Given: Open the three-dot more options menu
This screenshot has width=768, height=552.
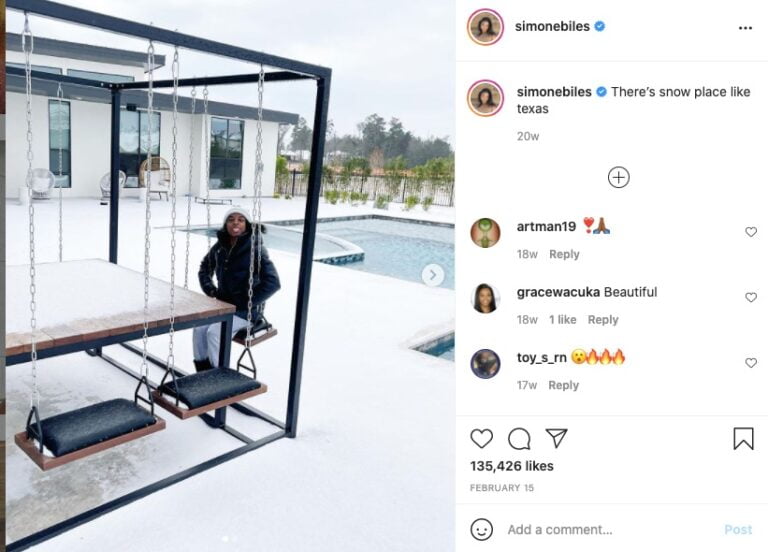Looking at the screenshot, I should point(745,28).
